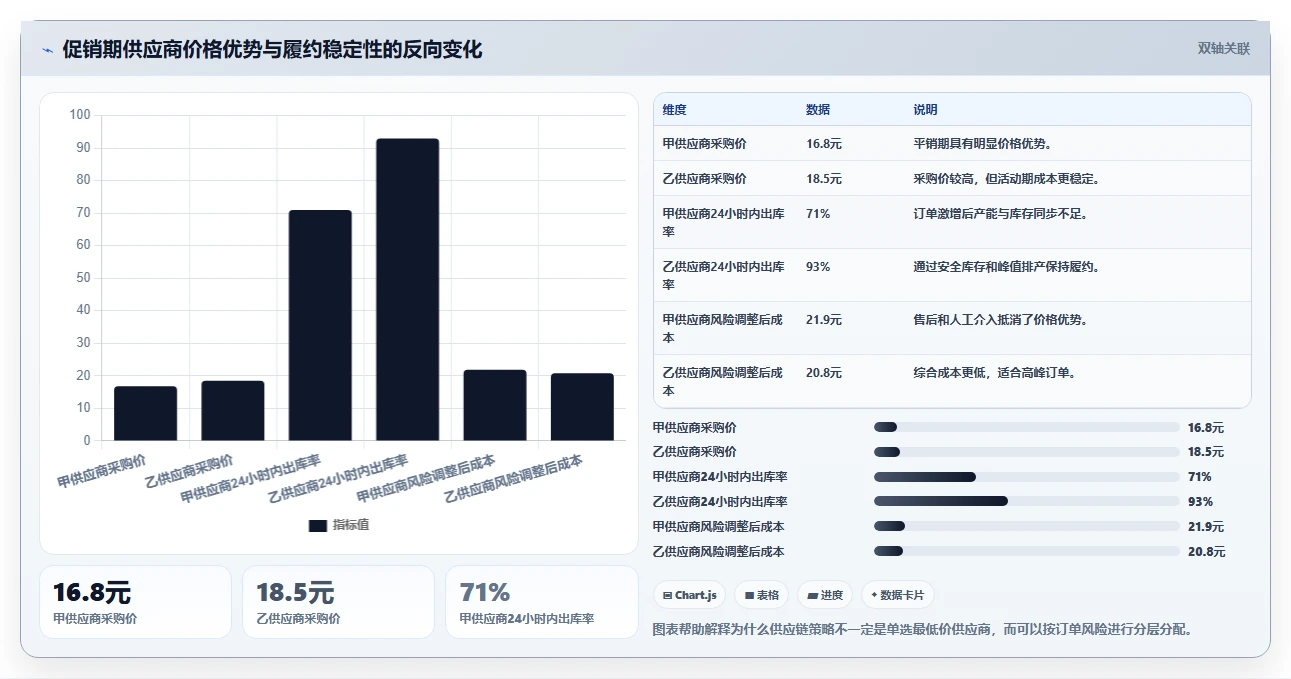This screenshot has height=679, width=1291.
Task: Click the 甲供应商风险调整后成本 chart bar
Action: 495,405
